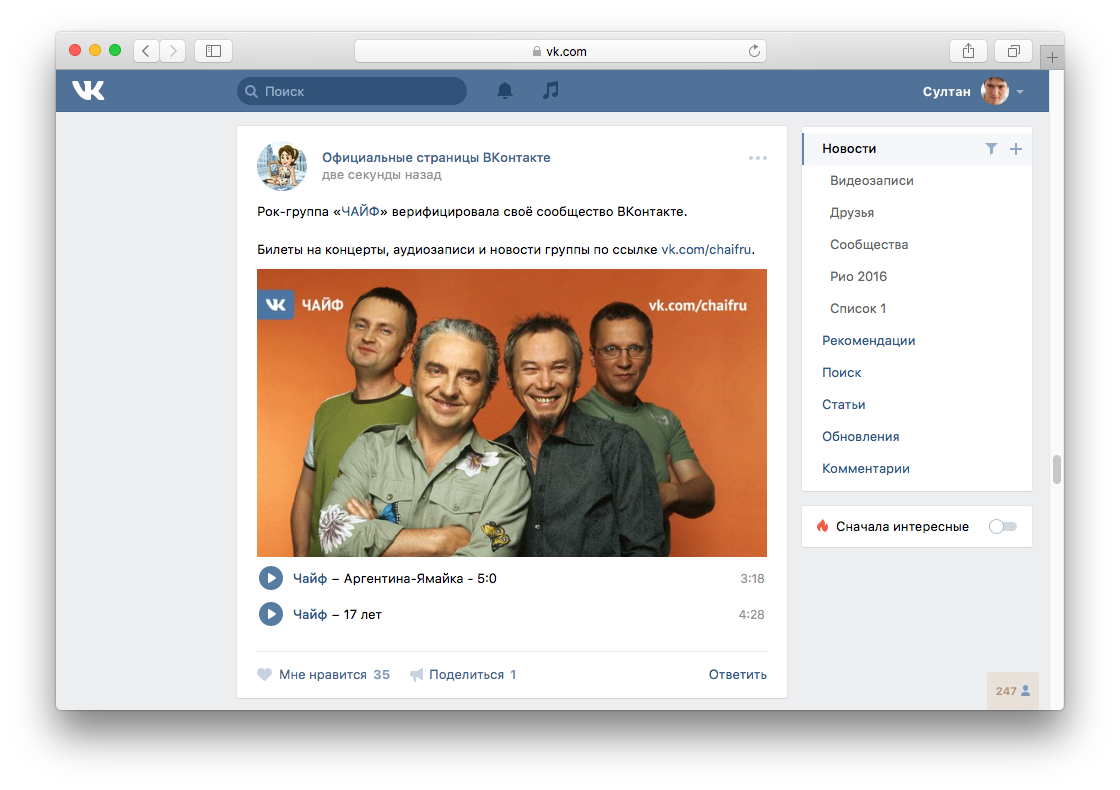This screenshot has width=1120, height=790.
Task: Toggle the 'Сначала интересные' switch
Action: tap(1002, 526)
